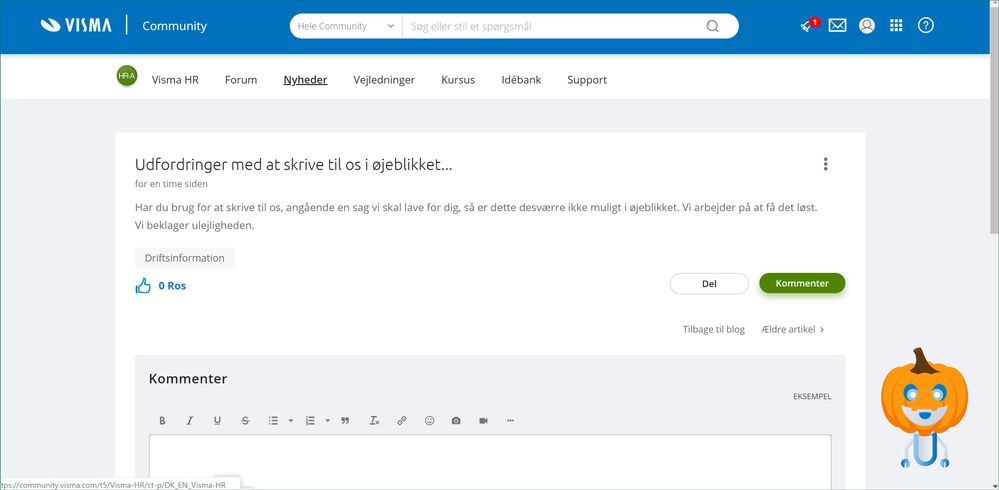The width and height of the screenshot is (999, 490).
Task: Open notifications megaphone icon
Action: [809, 25]
